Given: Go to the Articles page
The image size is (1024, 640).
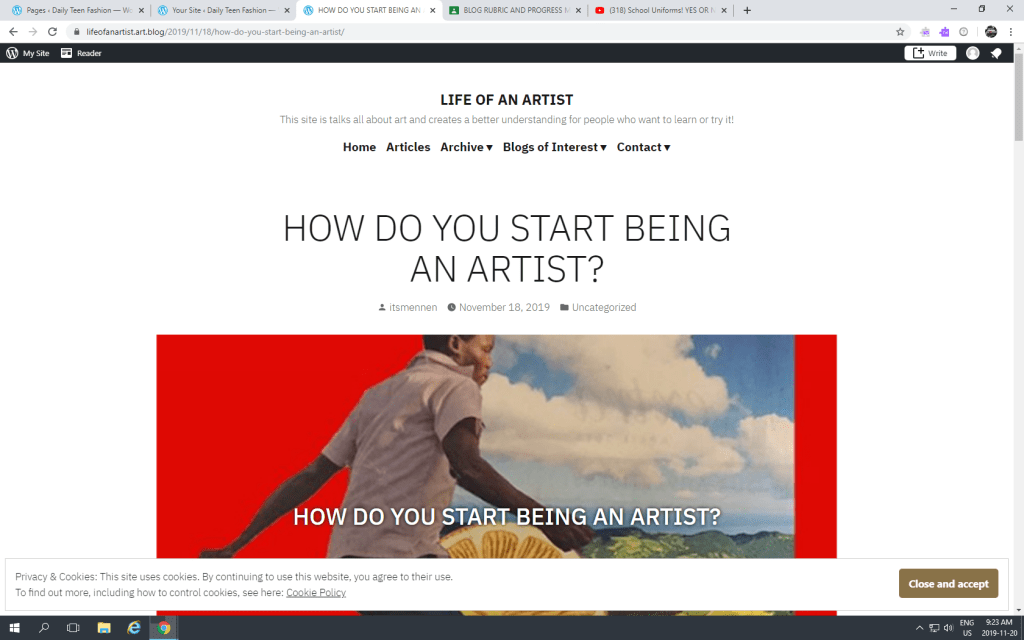Looking at the screenshot, I should (x=408, y=147).
